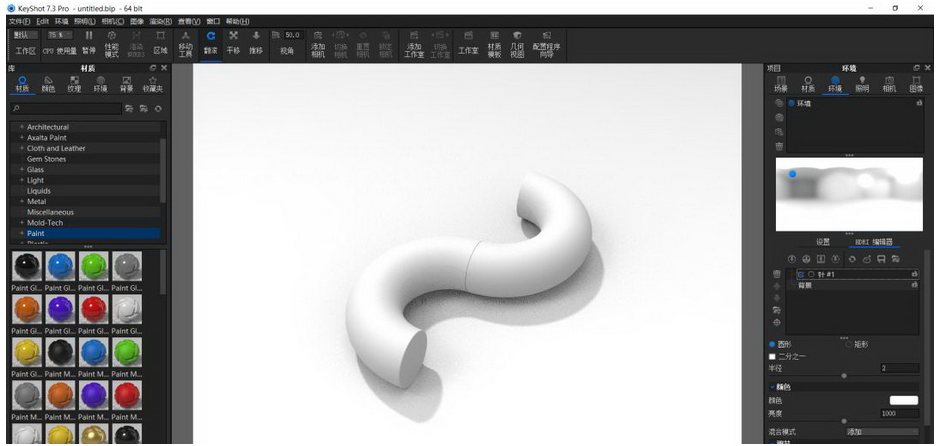The width and height of the screenshot is (936, 446).
Task: Click the library search field
Action: click(x=66, y=109)
